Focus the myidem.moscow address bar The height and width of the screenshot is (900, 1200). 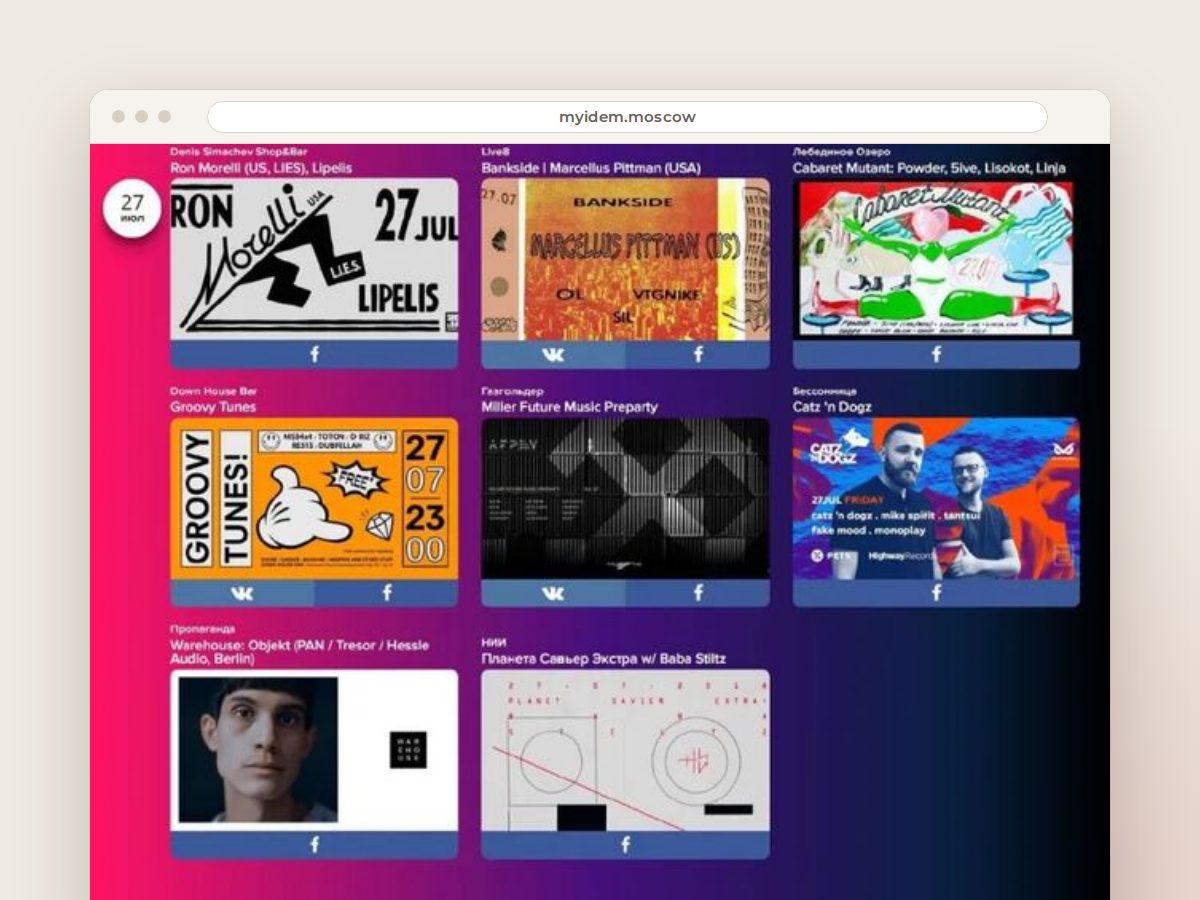[627, 117]
